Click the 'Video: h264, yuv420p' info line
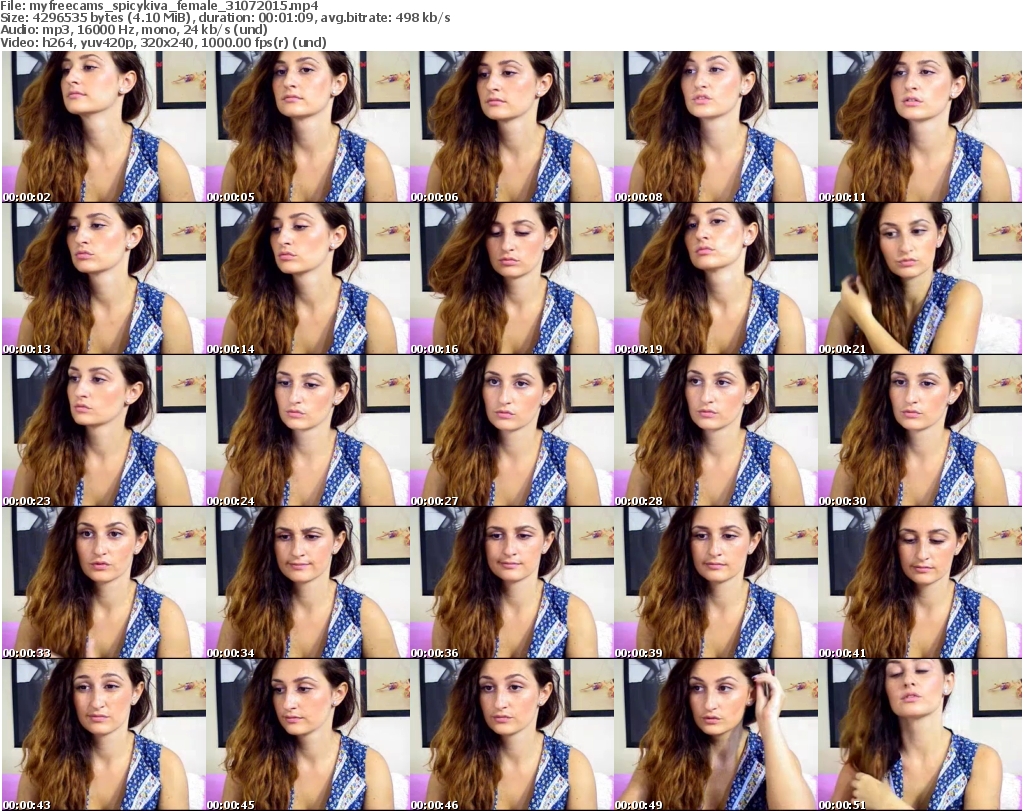 click(x=163, y=42)
